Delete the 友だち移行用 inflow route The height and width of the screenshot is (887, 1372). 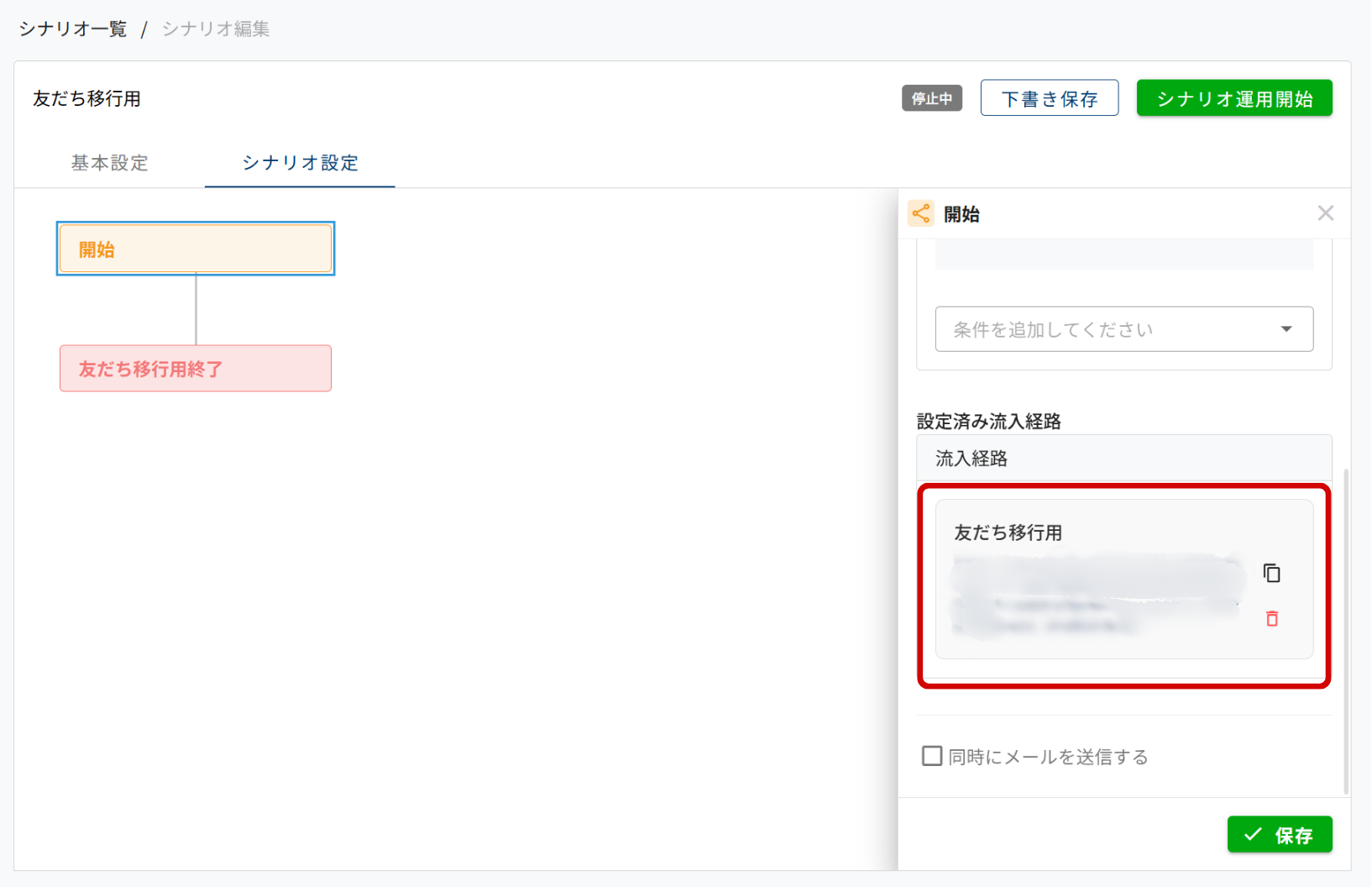click(1271, 619)
